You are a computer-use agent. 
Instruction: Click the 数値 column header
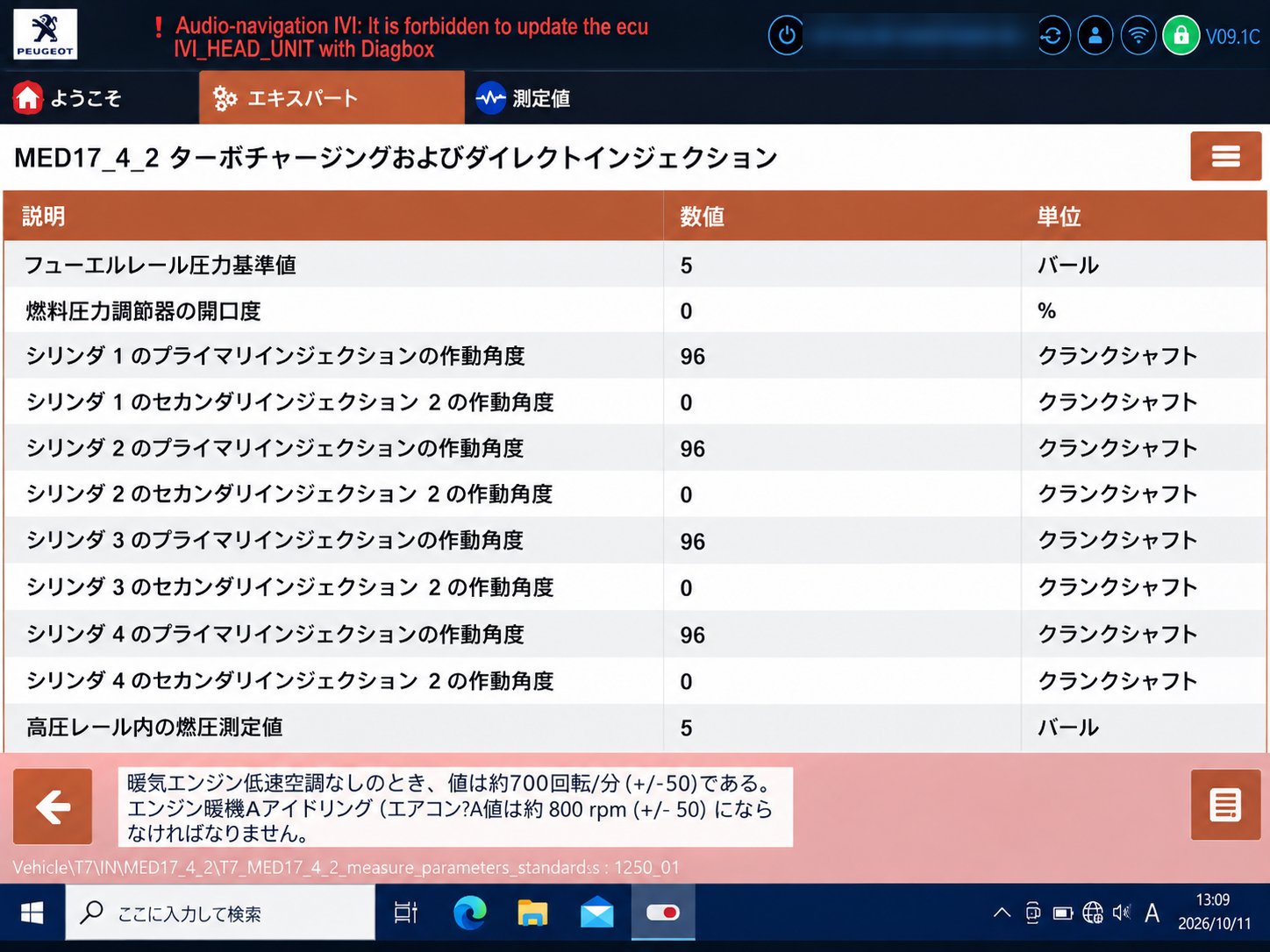[x=842, y=217]
